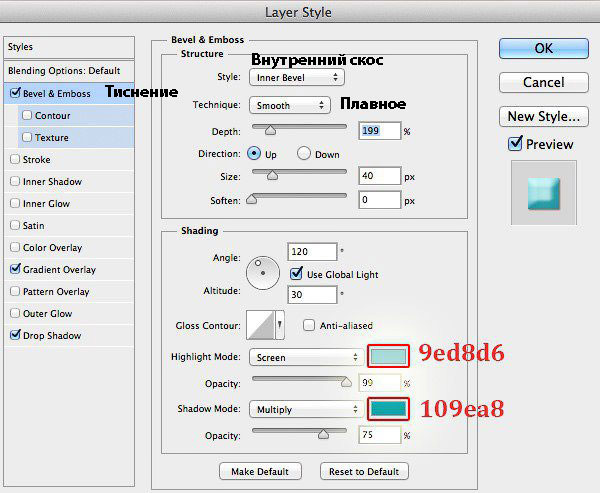Select the Inner Glow effect row label
The width and height of the screenshot is (600, 493).
(46, 203)
